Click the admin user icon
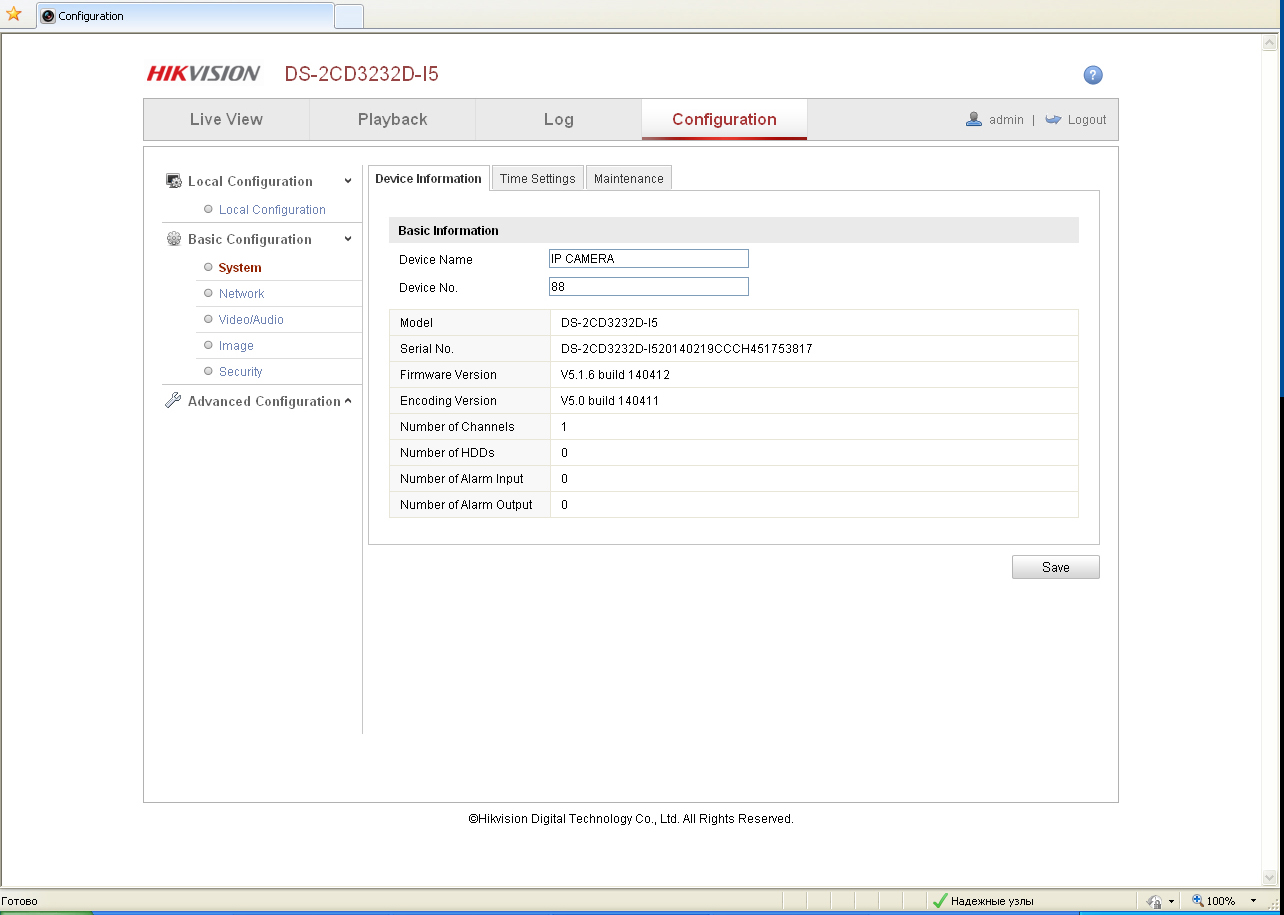Screen dimensions: 1284x915 [974, 119]
